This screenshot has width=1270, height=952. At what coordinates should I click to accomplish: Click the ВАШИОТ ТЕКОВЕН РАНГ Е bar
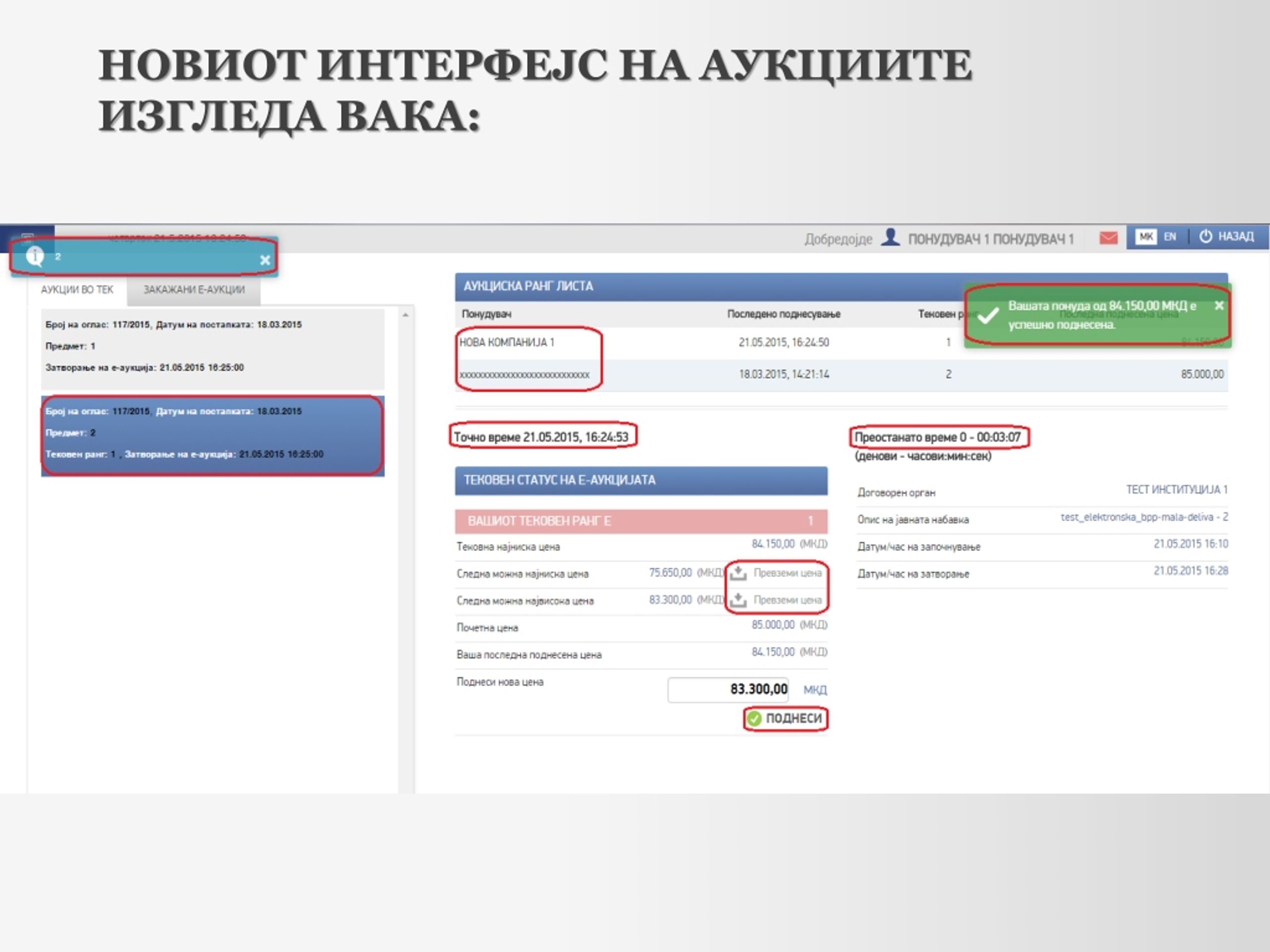tap(641, 521)
